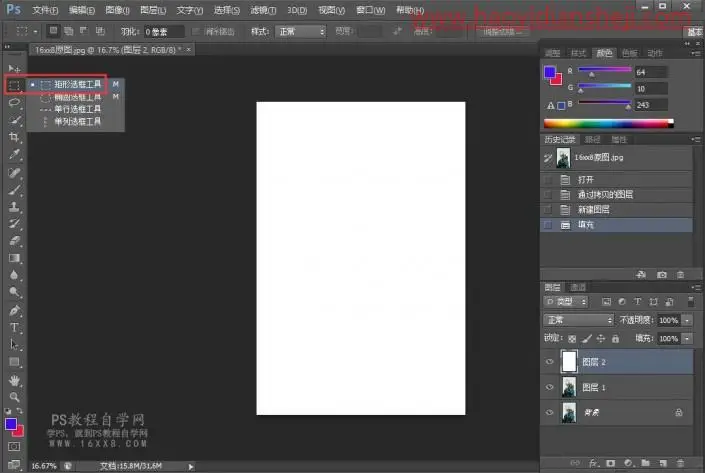Select the Path Selection tool
705x473 pixels.
point(14,344)
